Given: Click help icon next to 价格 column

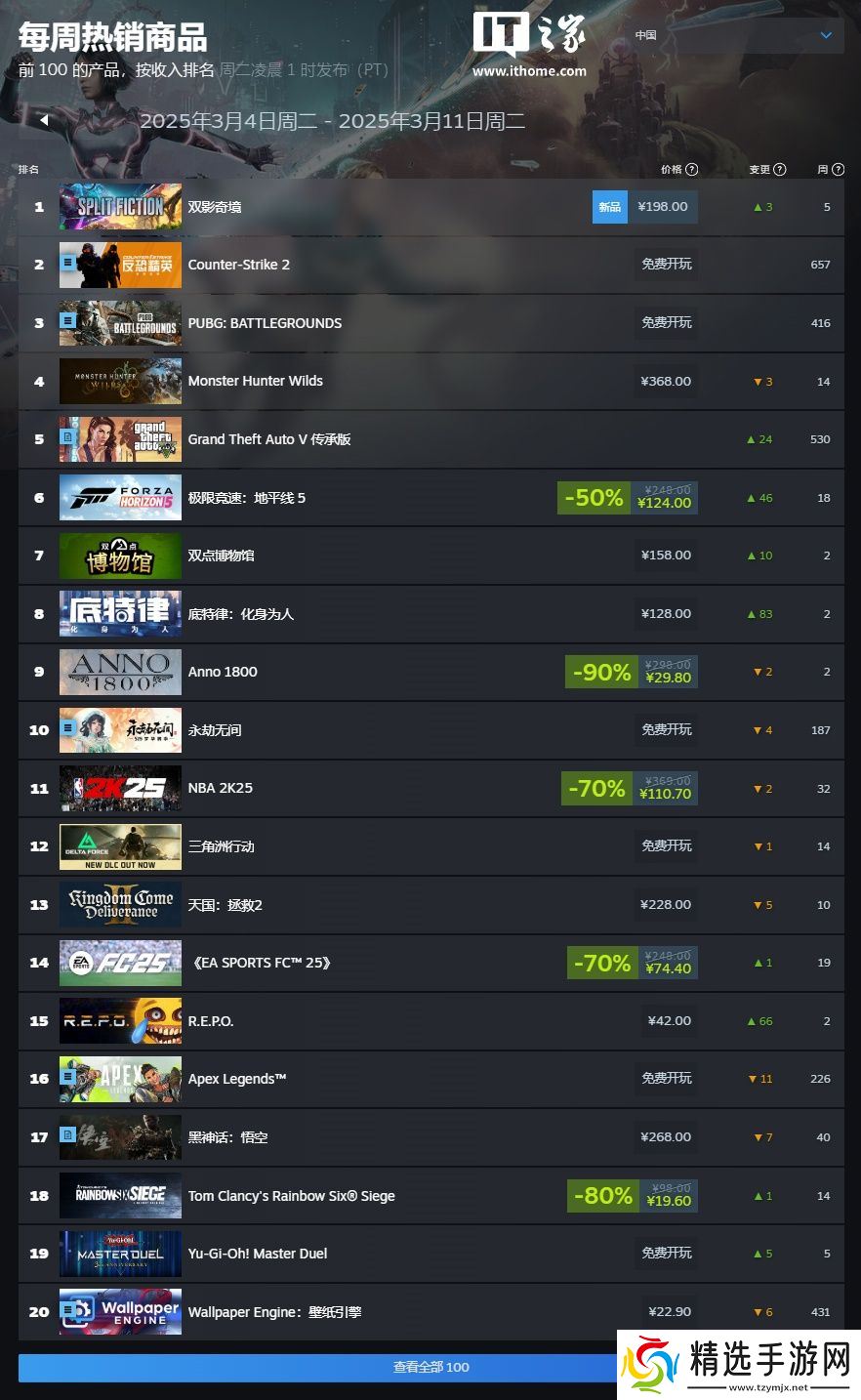Looking at the screenshot, I should pyautogui.click(x=692, y=169).
